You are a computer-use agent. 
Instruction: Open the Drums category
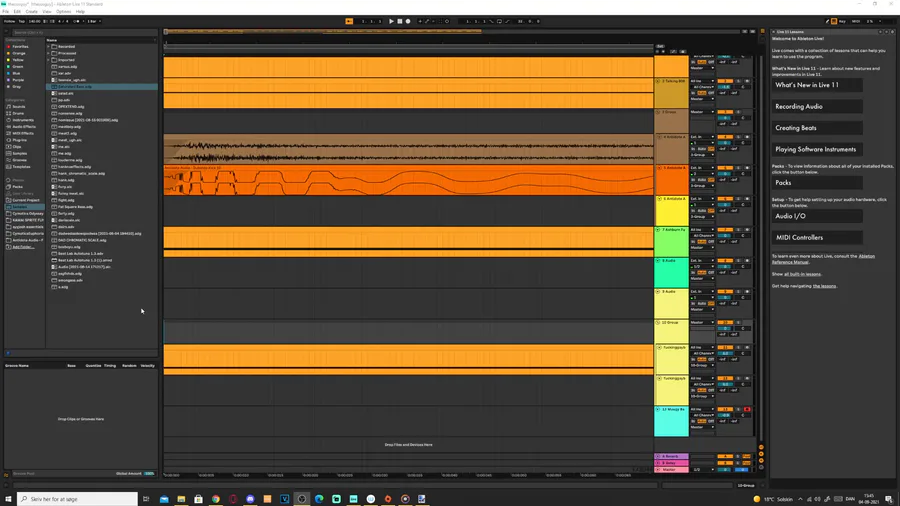18,113
